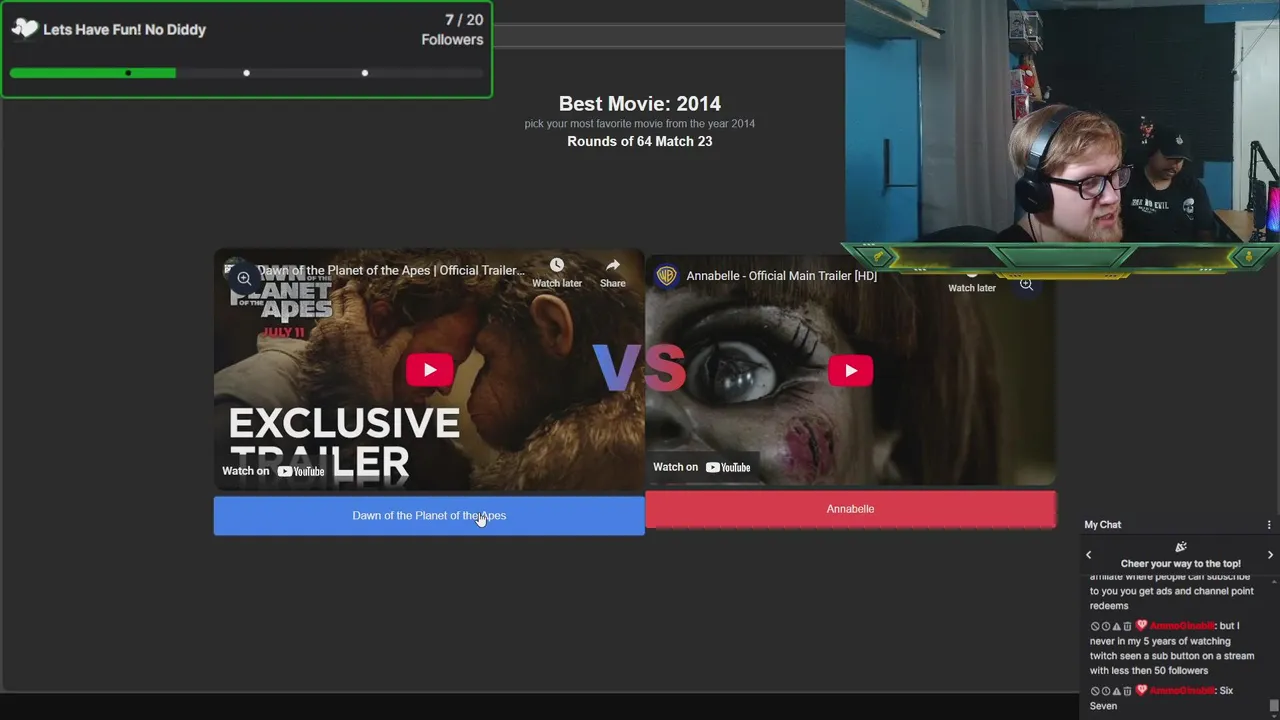Ban user on the 'but I never' chat message

tap(1095, 626)
